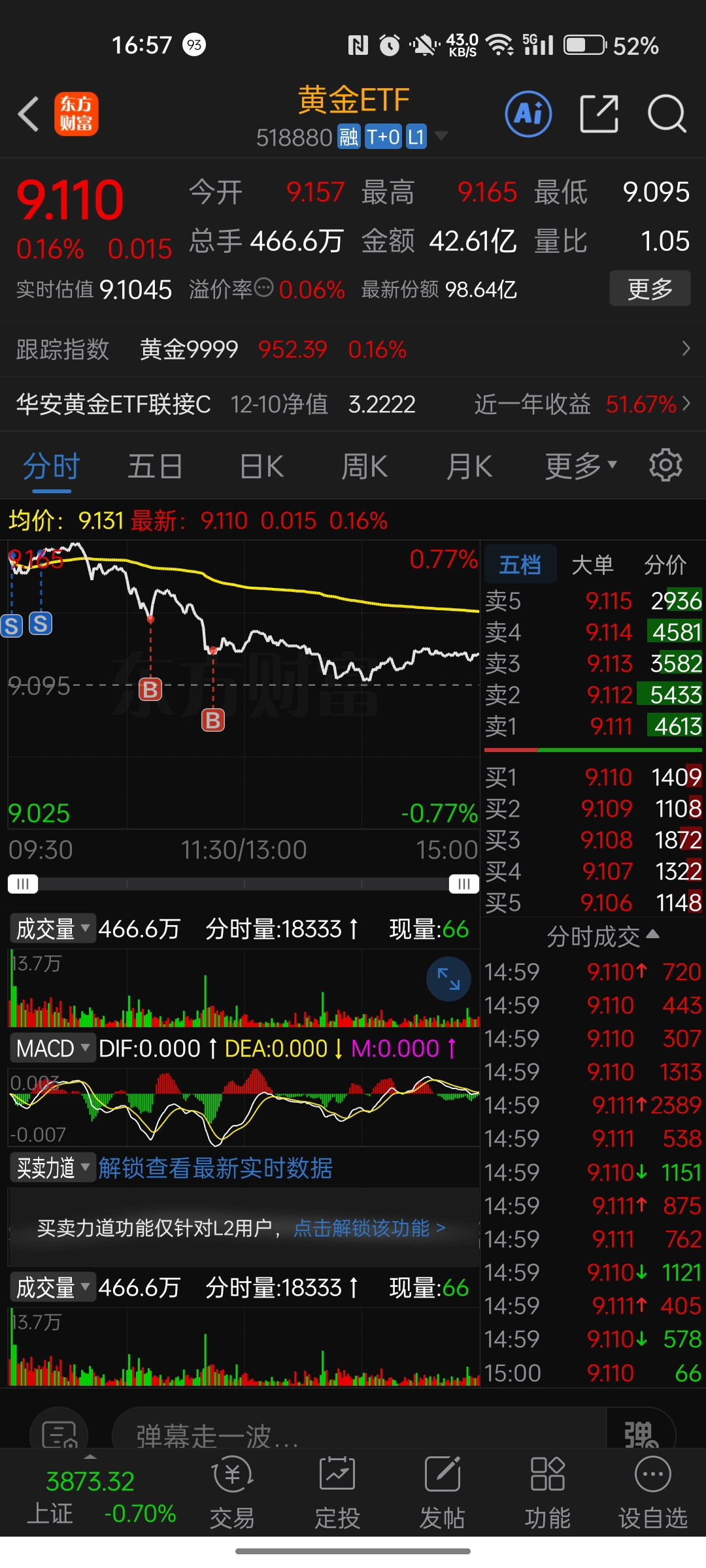Tap the 更多 quote details button
The height and width of the screenshot is (1568, 706).
click(x=650, y=288)
